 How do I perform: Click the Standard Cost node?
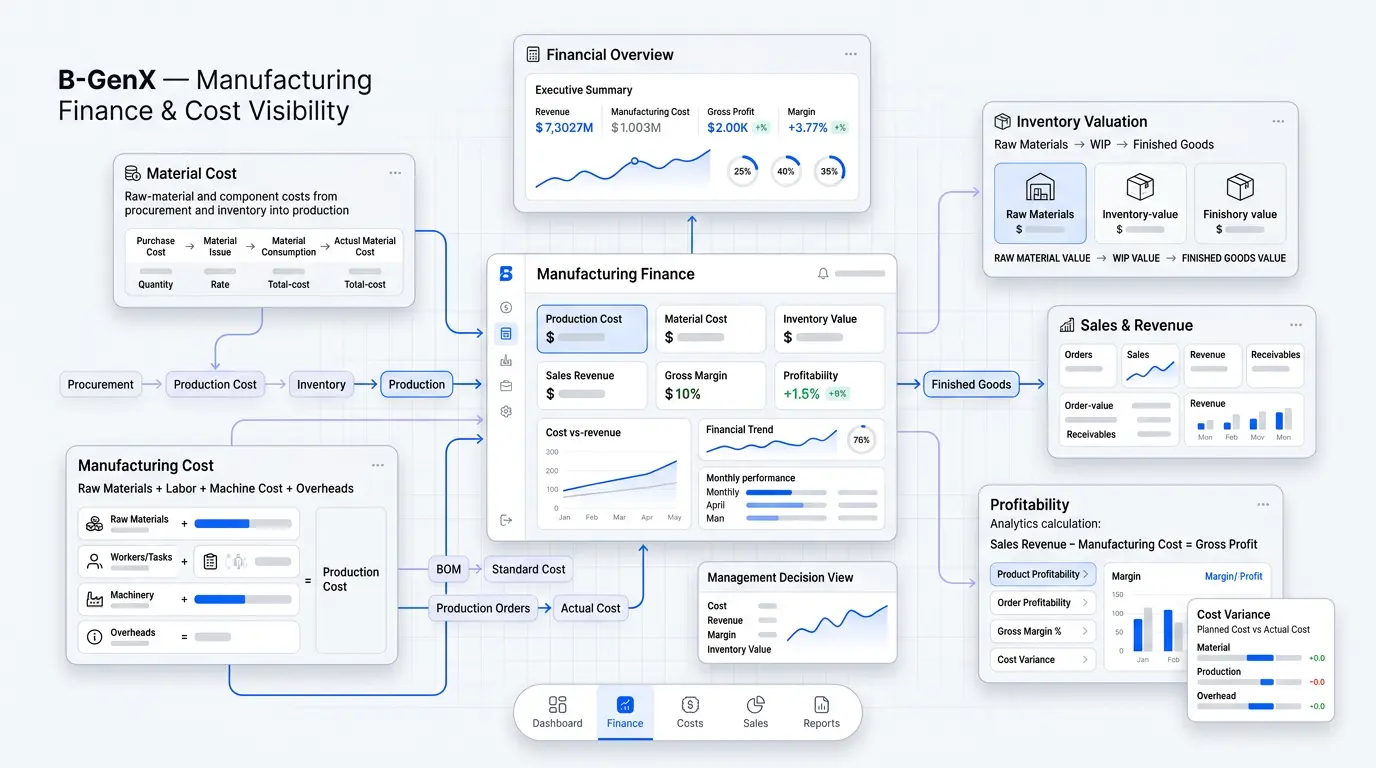click(x=528, y=569)
